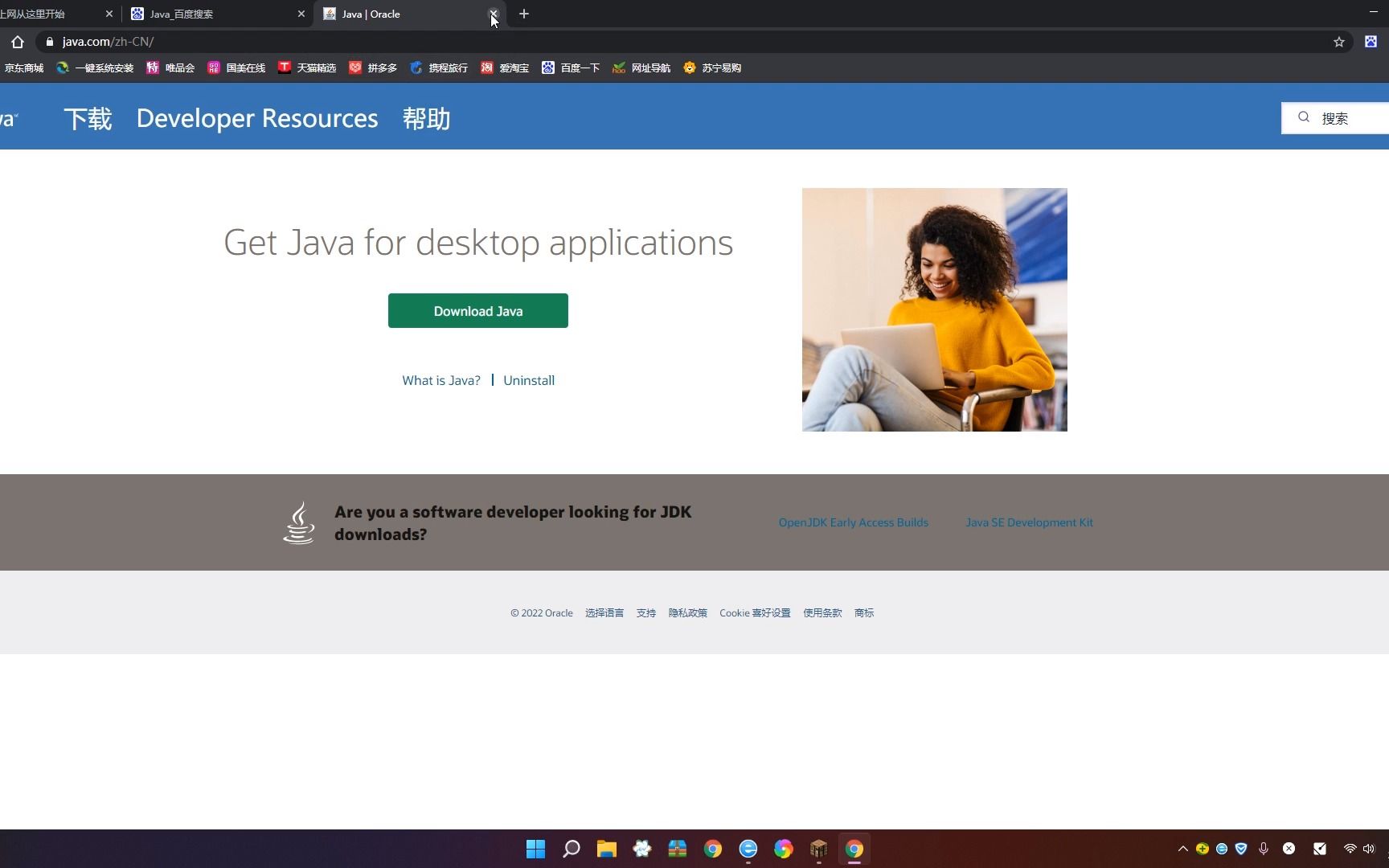Open the 网址导航 bookmark
1389x868 pixels.
641,68
